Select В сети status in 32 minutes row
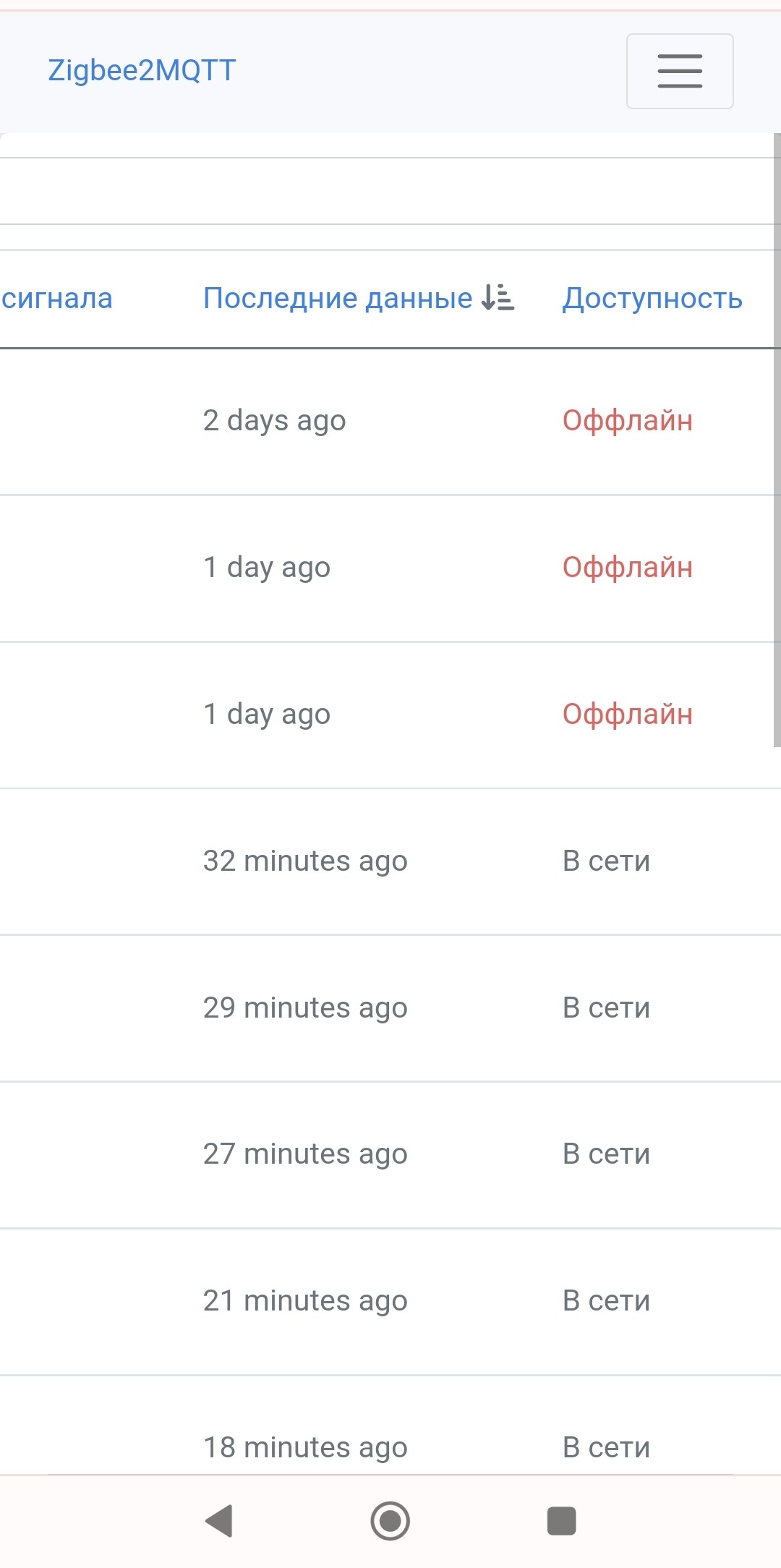The image size is (781, 1568). (x=606, y=861)
